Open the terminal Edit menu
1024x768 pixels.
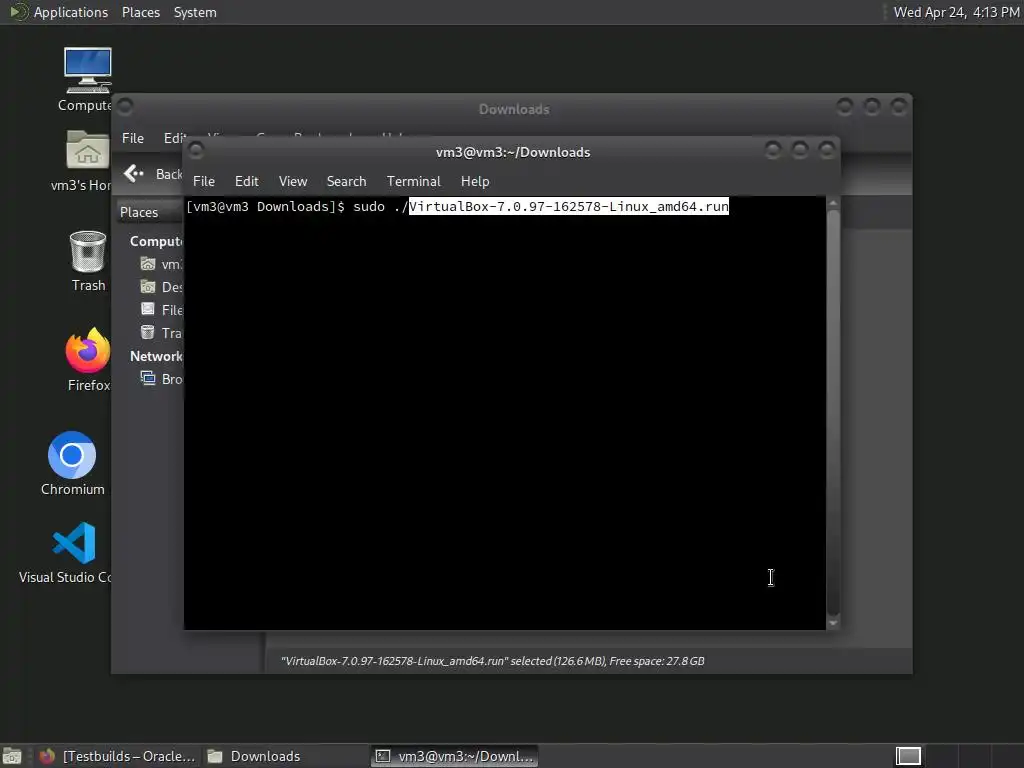(x=246, y=181)
